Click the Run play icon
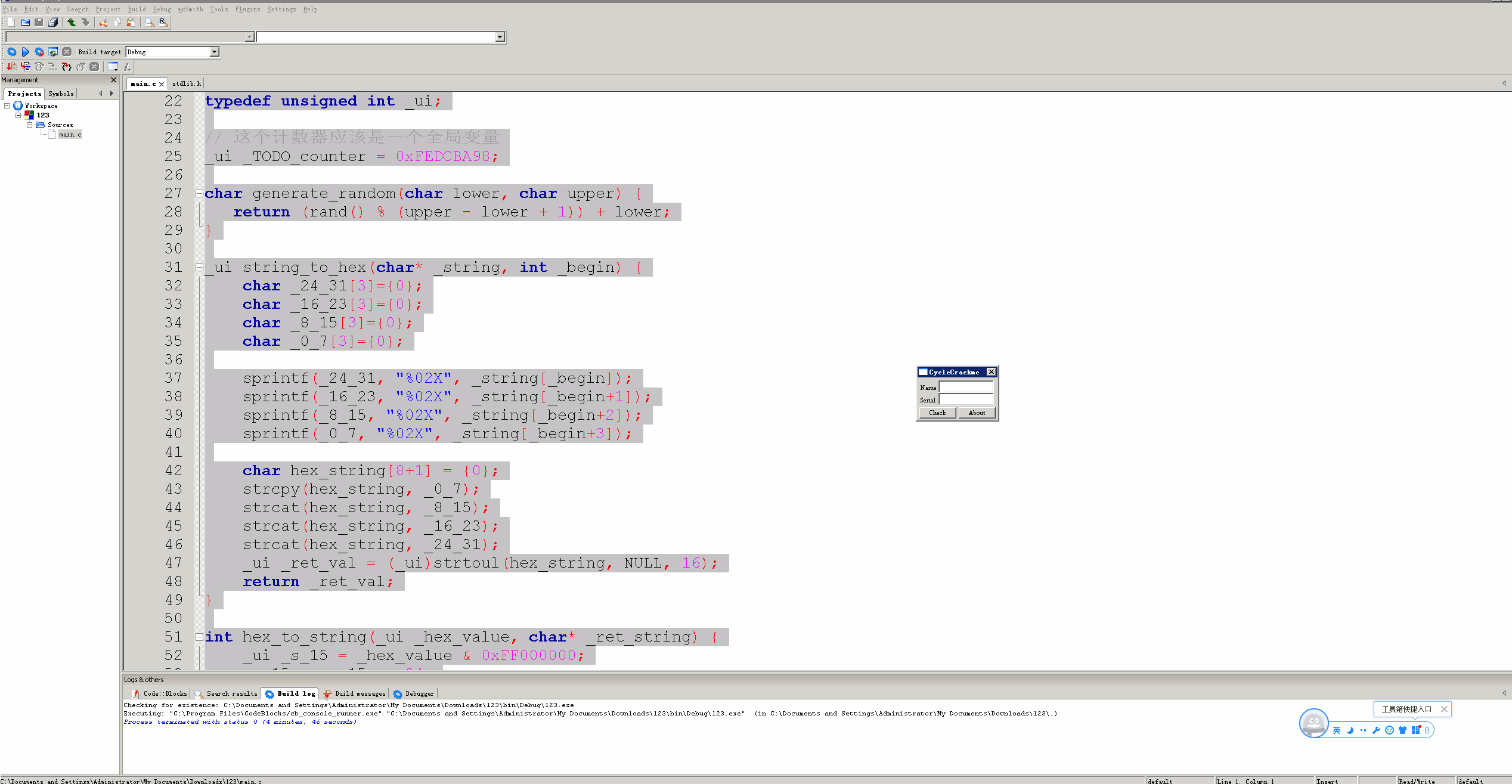Screen dimensions: 1512x784 pyautogui.click(x=26, y=52)
